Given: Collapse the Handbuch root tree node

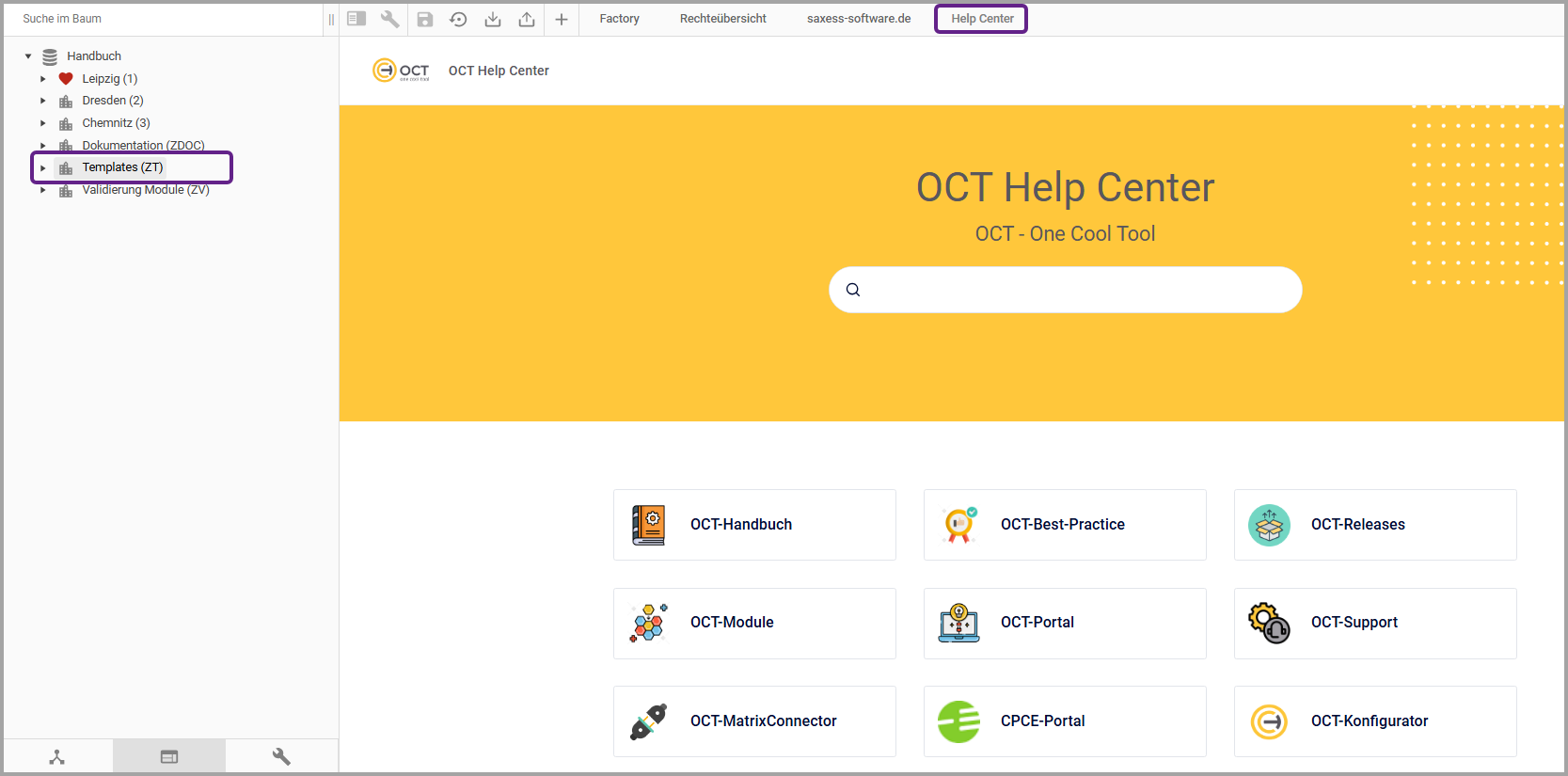Looking at the screenshot, I should point(28,56).
